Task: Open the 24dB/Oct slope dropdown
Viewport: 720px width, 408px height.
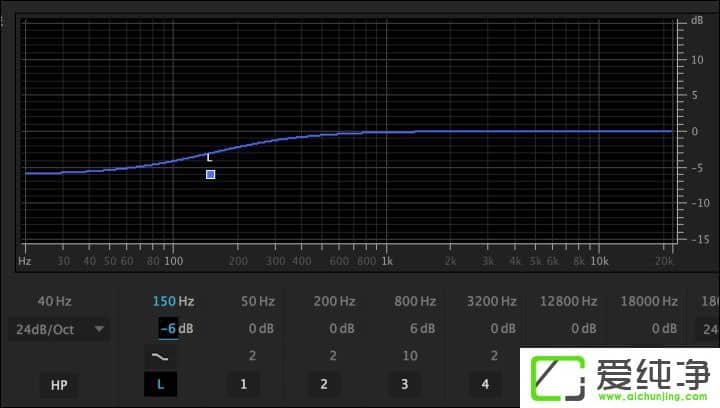Action: point(58,328)
